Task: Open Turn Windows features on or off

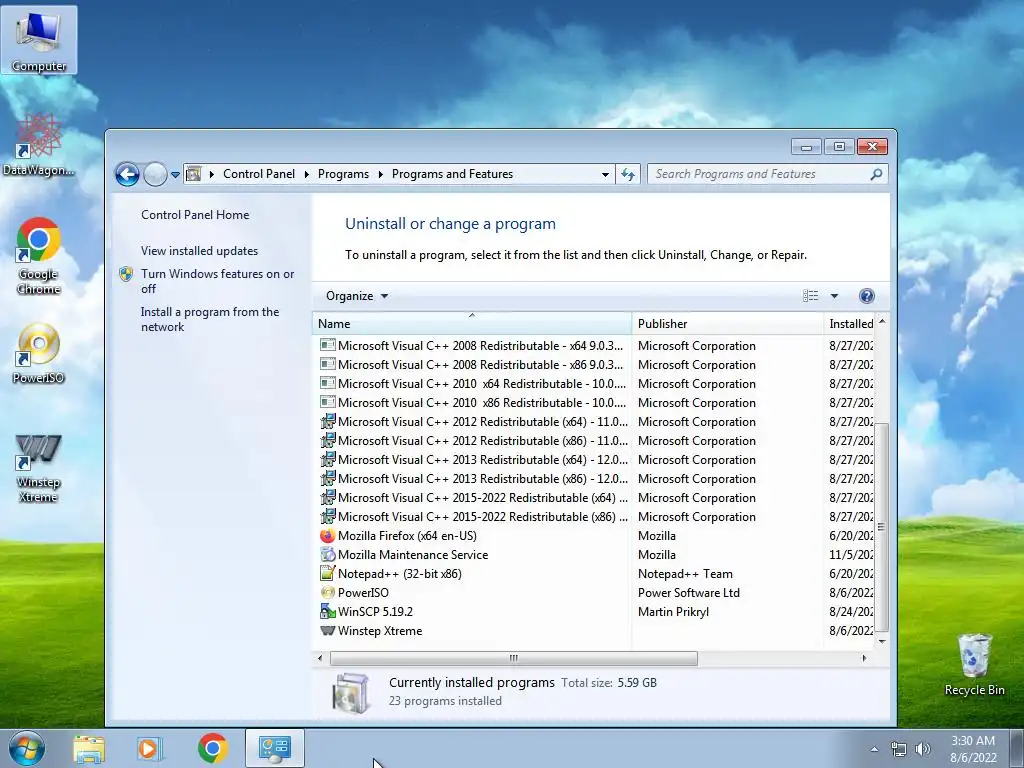Action: pos(217,281)
